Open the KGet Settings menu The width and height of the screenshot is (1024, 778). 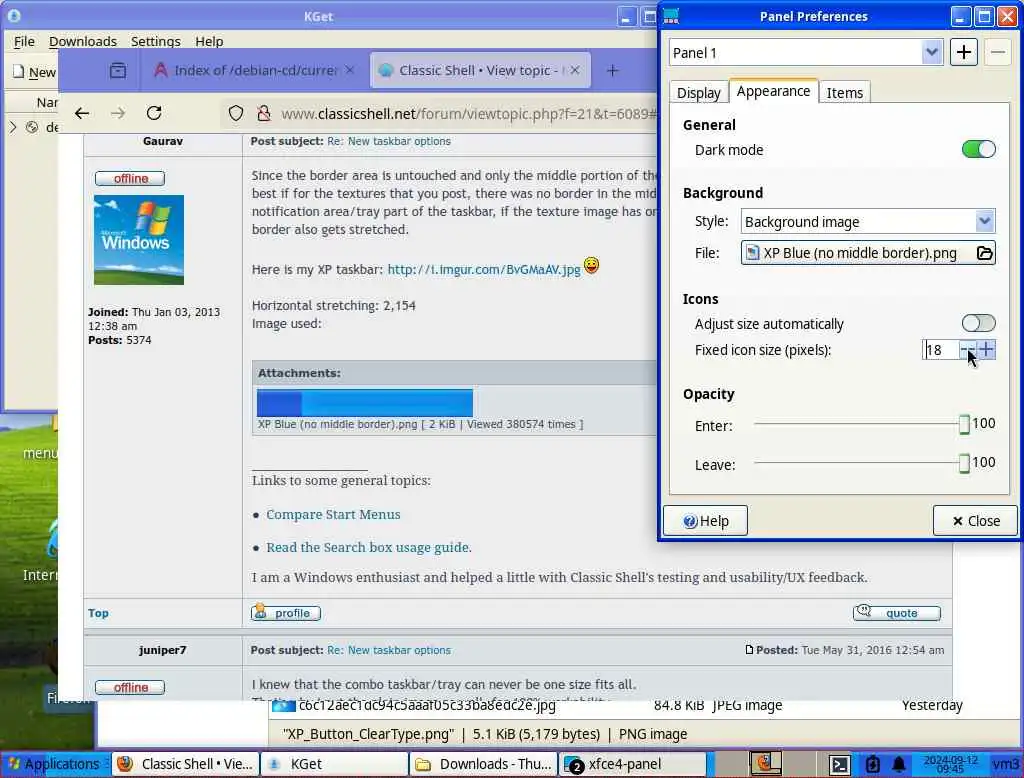click(155, 41)
